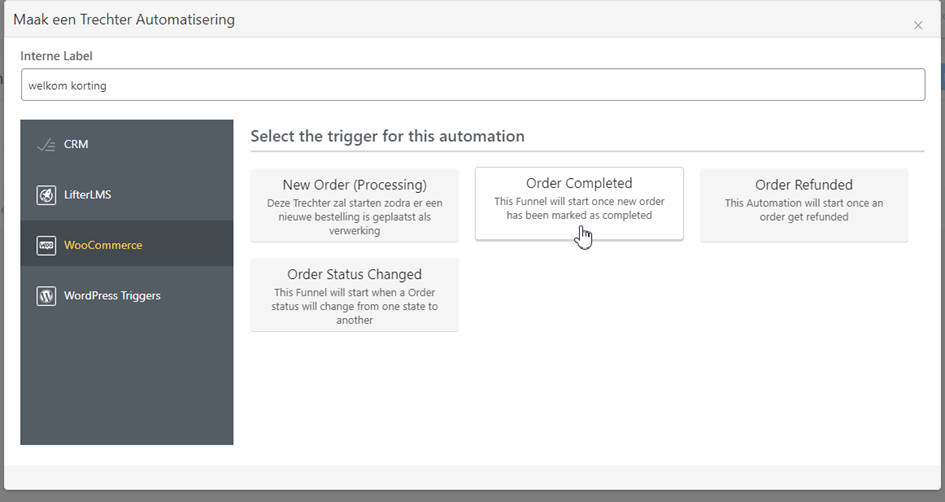Click the WooCommerce logo icon
The image size is (945, 502).
click(46, 245)
